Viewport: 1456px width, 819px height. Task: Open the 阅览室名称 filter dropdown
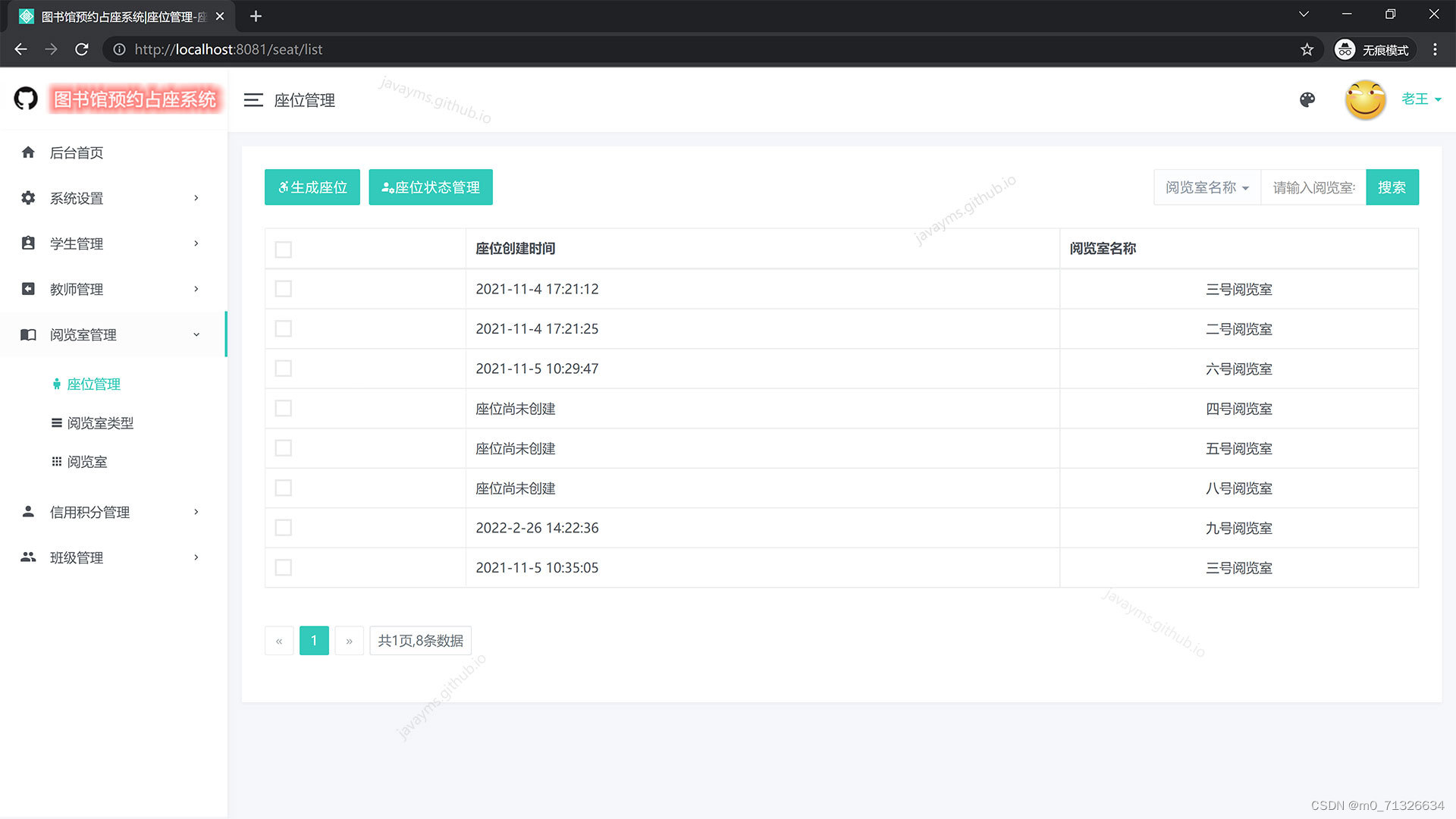click(1206, 187)
